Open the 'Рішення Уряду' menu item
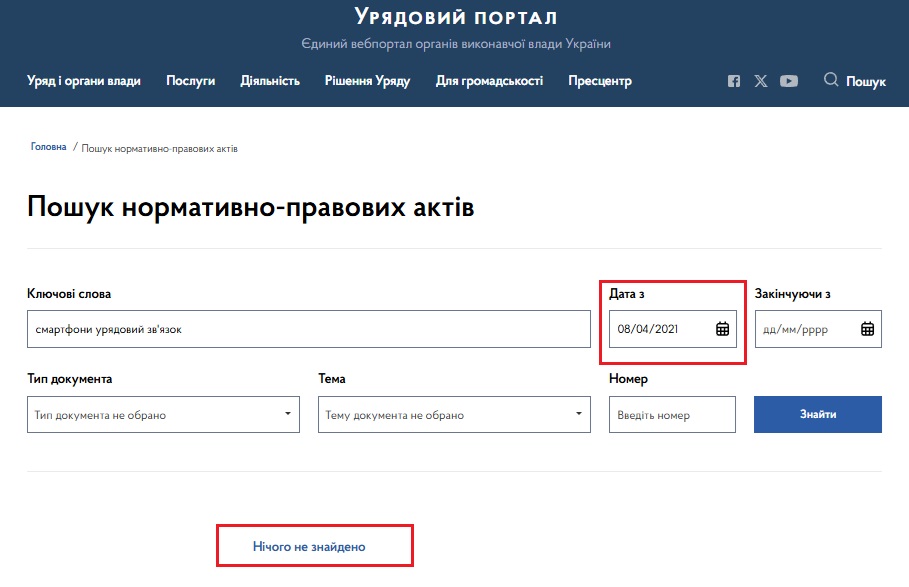Image resolution: width=909 pixels, height=587 pixels. point(368,81)
